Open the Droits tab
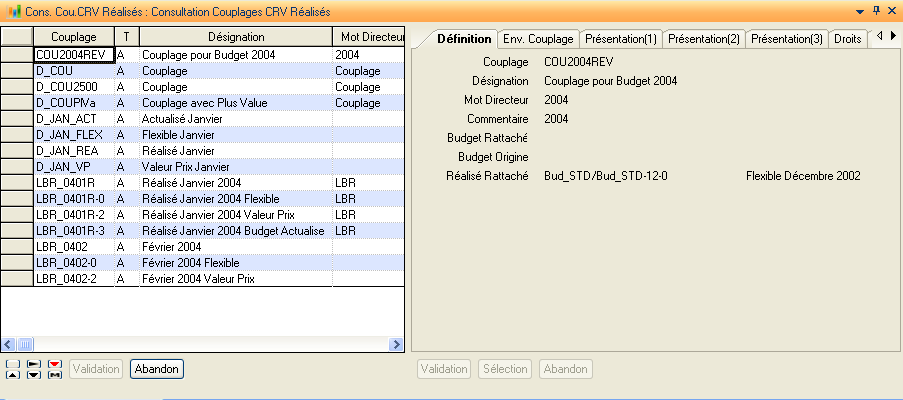The height and width of the screenshot is (400, 903). point(847,38)
